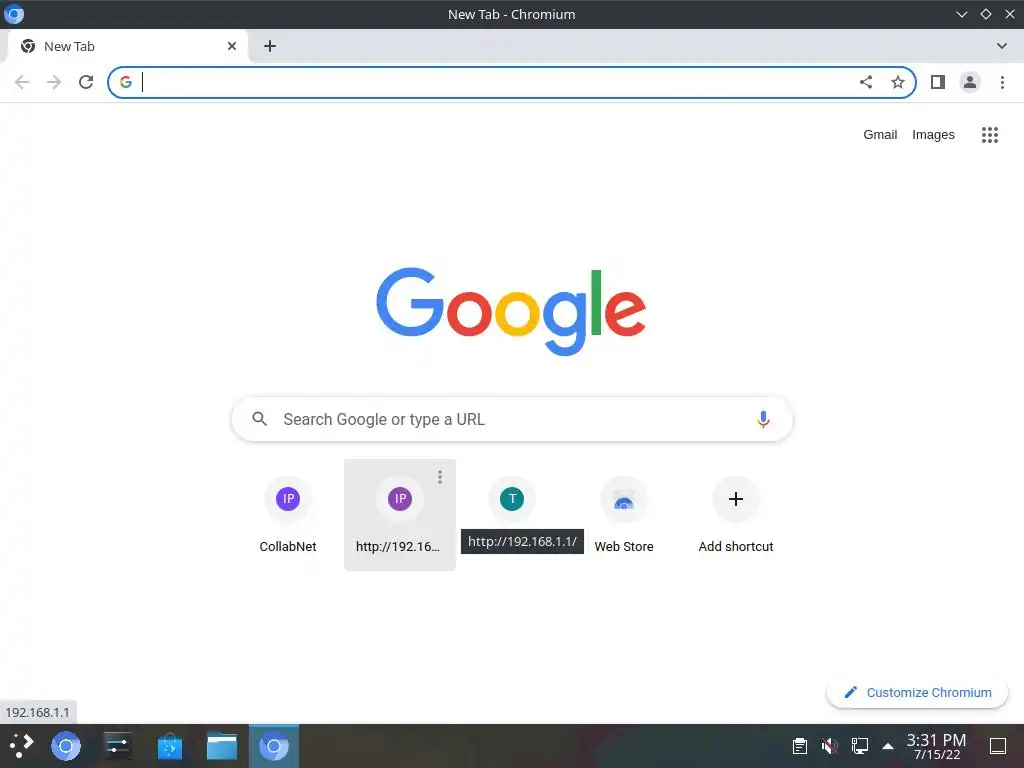Open the Google apps grid
1024x768 pixels.
(x=990, y=135)
